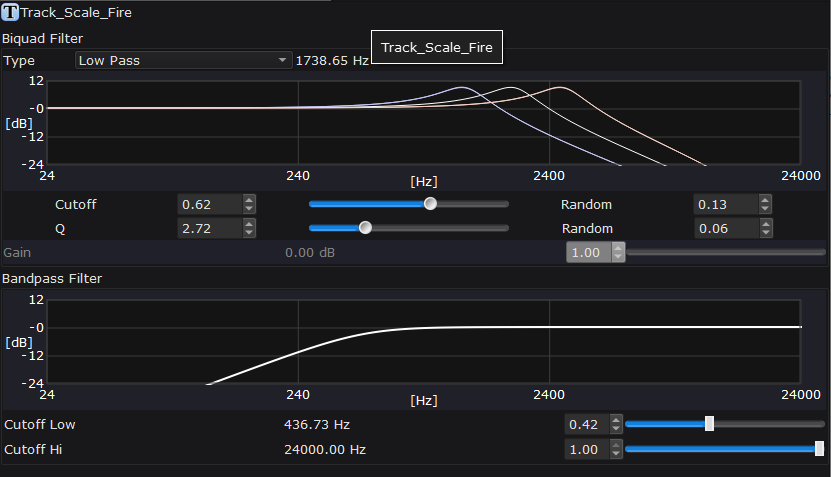The width and height of the screenshot is (831, 477).
Task: Click Q Random field showing 0.06
Action: click(x=725, y=228)
